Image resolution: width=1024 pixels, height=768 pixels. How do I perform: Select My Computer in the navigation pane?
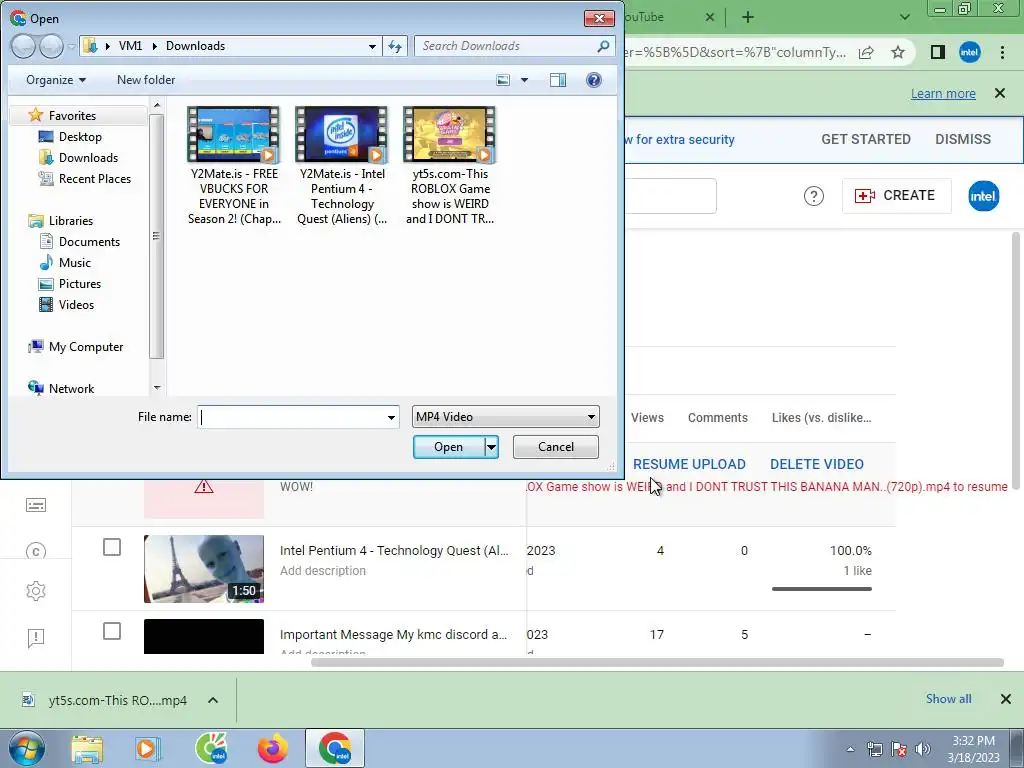[86, 347]
